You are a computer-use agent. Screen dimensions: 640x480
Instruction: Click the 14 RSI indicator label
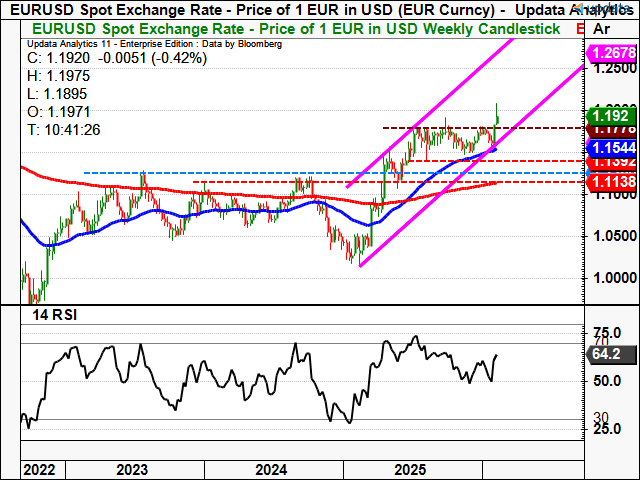point(56,316)
